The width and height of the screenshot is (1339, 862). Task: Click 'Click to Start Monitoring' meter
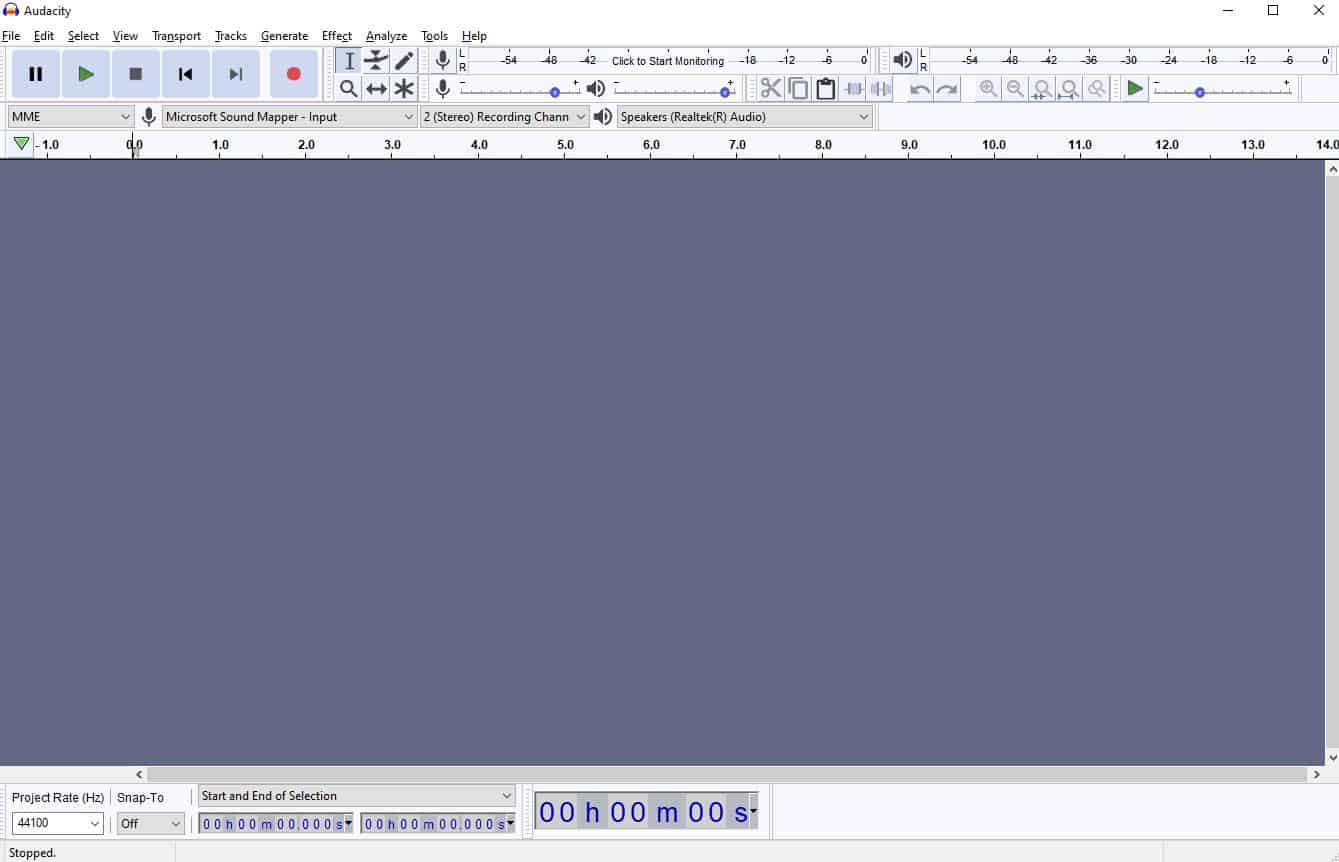667,61
